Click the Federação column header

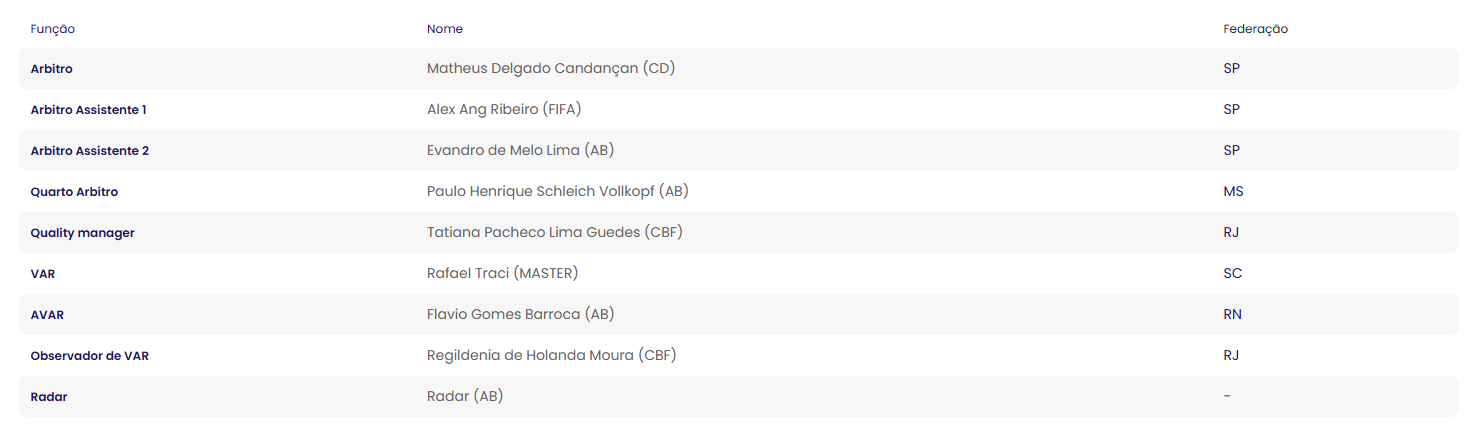click(x=1255, y=29)
